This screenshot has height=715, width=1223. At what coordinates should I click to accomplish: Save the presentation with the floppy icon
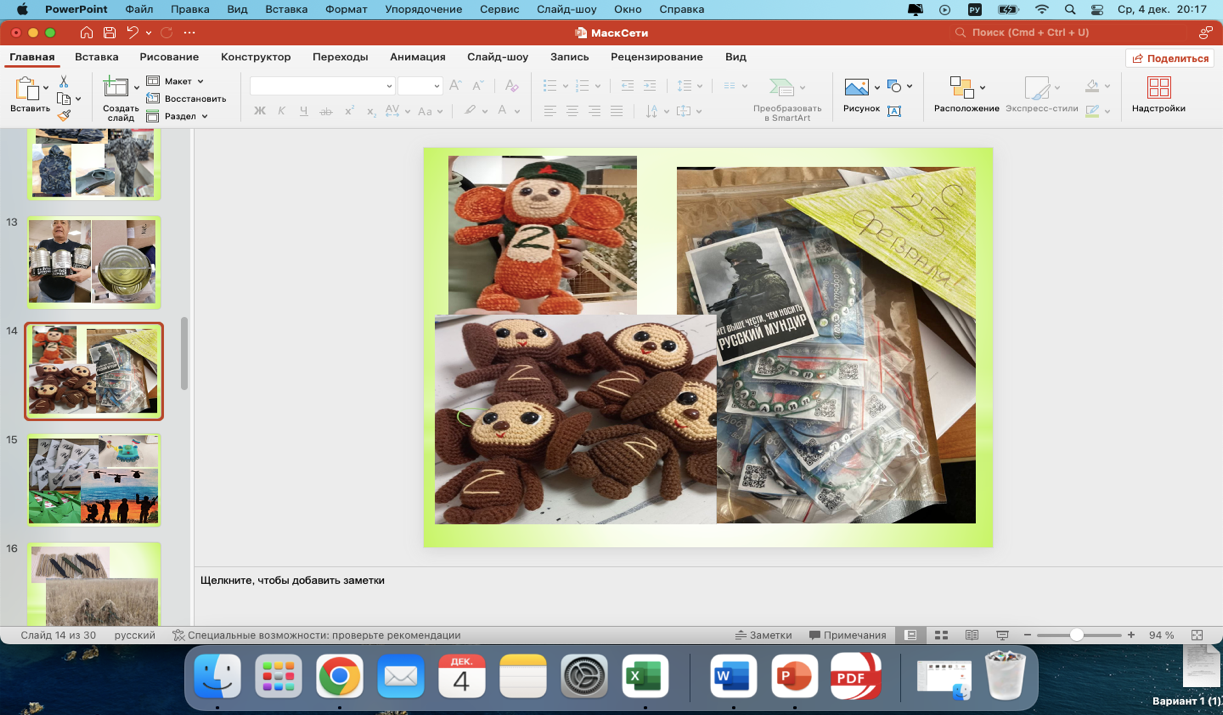(x=109, y=32)
